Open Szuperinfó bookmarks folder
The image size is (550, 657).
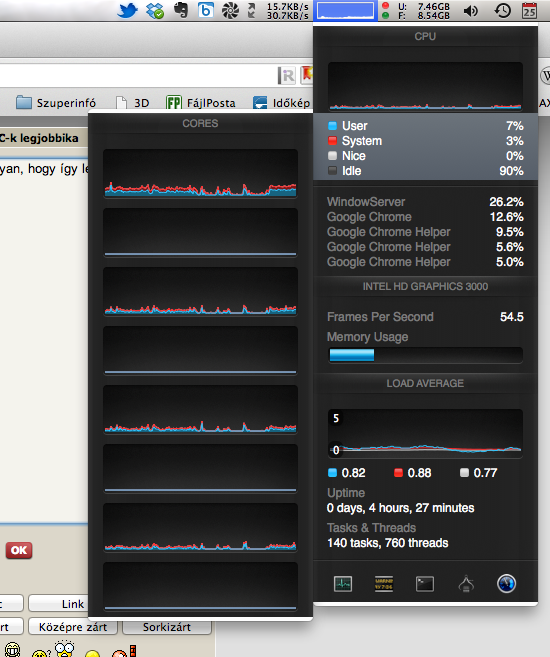pos(56,103)
